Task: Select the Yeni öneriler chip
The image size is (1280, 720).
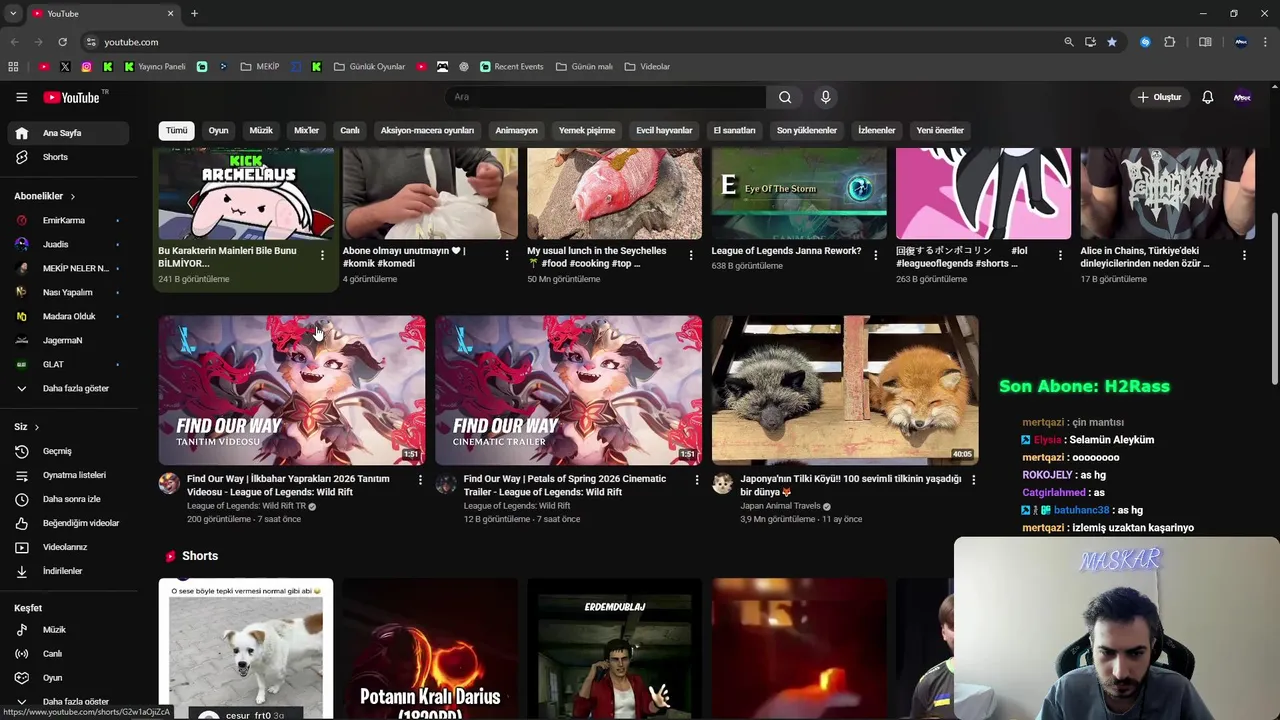Action: coord(940,130)
